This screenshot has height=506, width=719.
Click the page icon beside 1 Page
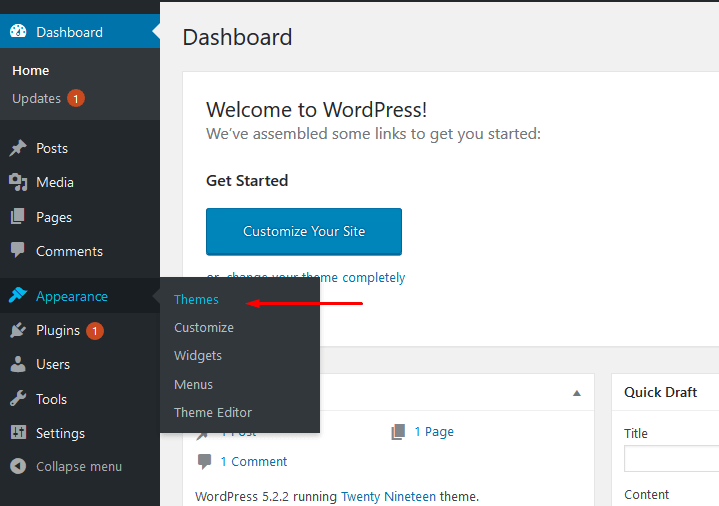pos(398,432)
